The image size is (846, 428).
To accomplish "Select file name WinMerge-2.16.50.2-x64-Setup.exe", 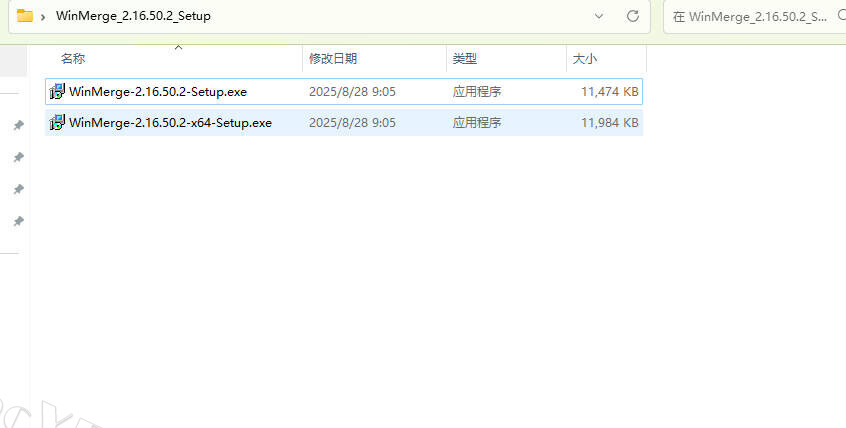I will [x=170, y=123].
